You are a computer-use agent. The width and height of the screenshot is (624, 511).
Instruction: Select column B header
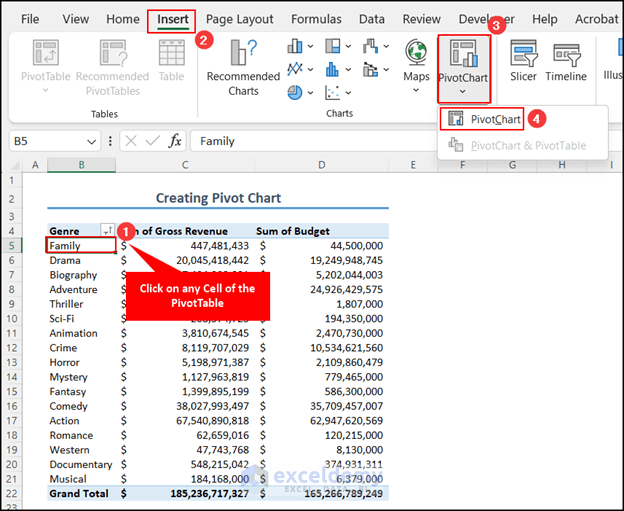coord(82,165)
